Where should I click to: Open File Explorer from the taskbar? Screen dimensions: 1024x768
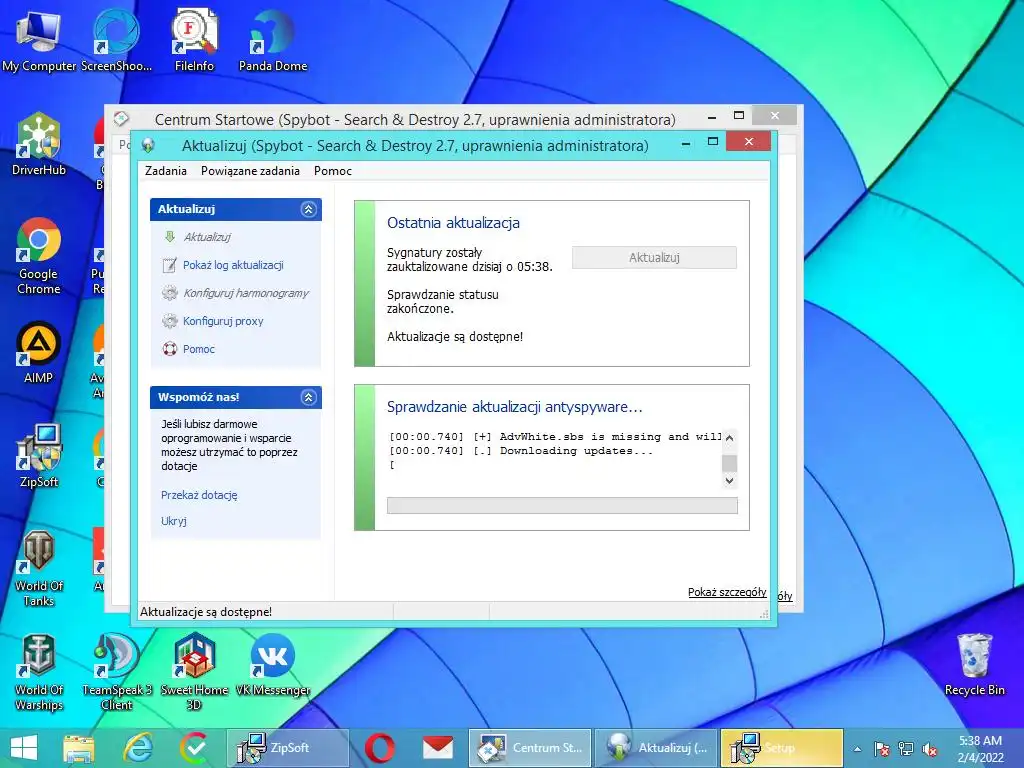point(78,748)
